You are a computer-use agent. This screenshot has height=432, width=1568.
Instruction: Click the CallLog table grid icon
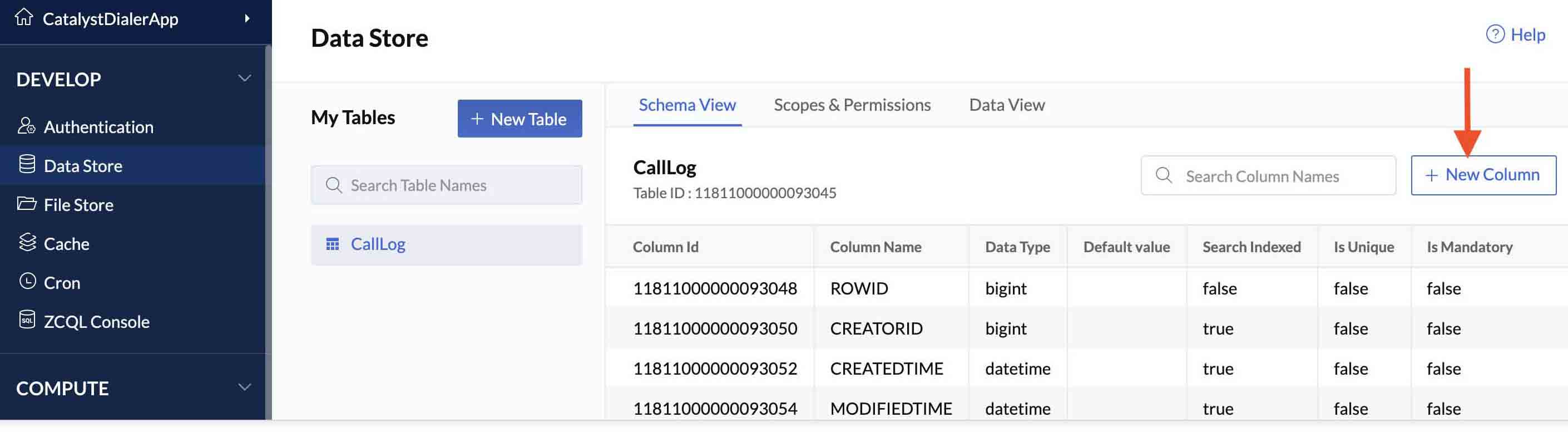click(x=333, y=244)
